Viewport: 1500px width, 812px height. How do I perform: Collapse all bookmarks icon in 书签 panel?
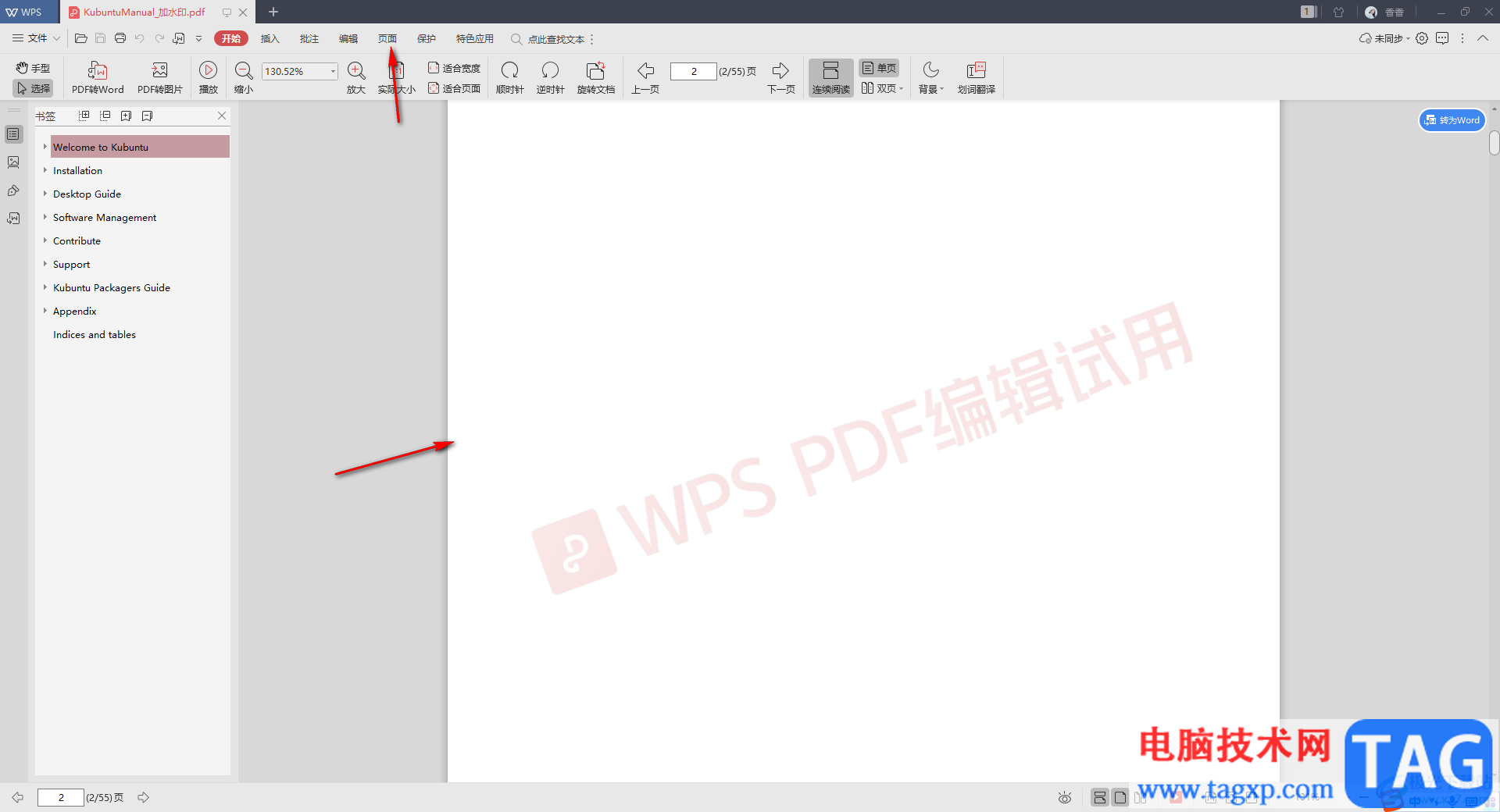click(x=105, y=116)
